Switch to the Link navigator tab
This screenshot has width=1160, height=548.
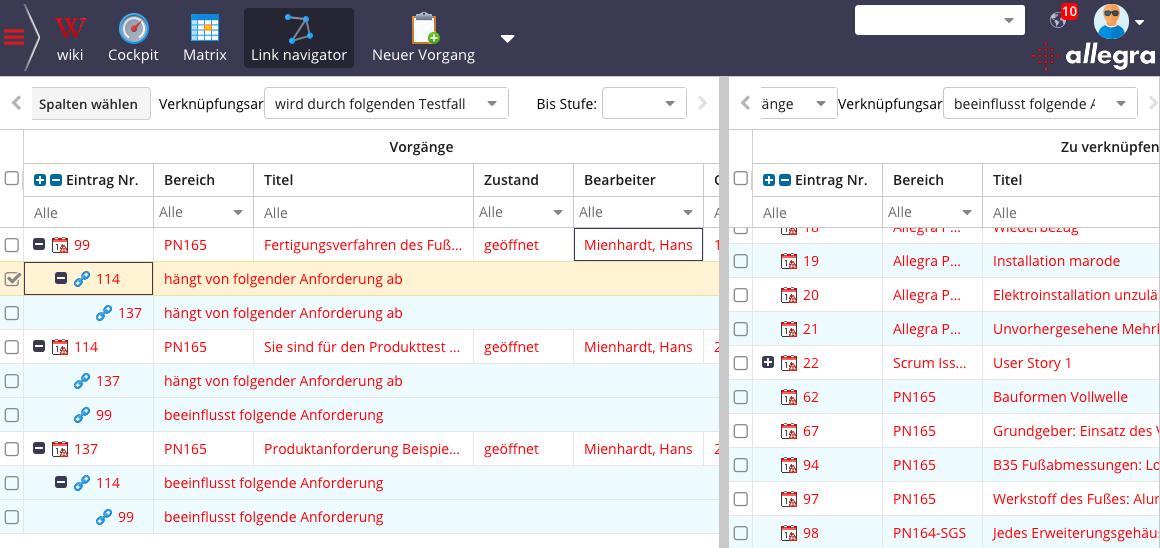tap(298, 38)
